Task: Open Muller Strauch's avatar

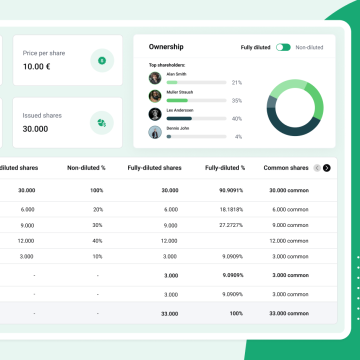Action: tap(155, 96)
